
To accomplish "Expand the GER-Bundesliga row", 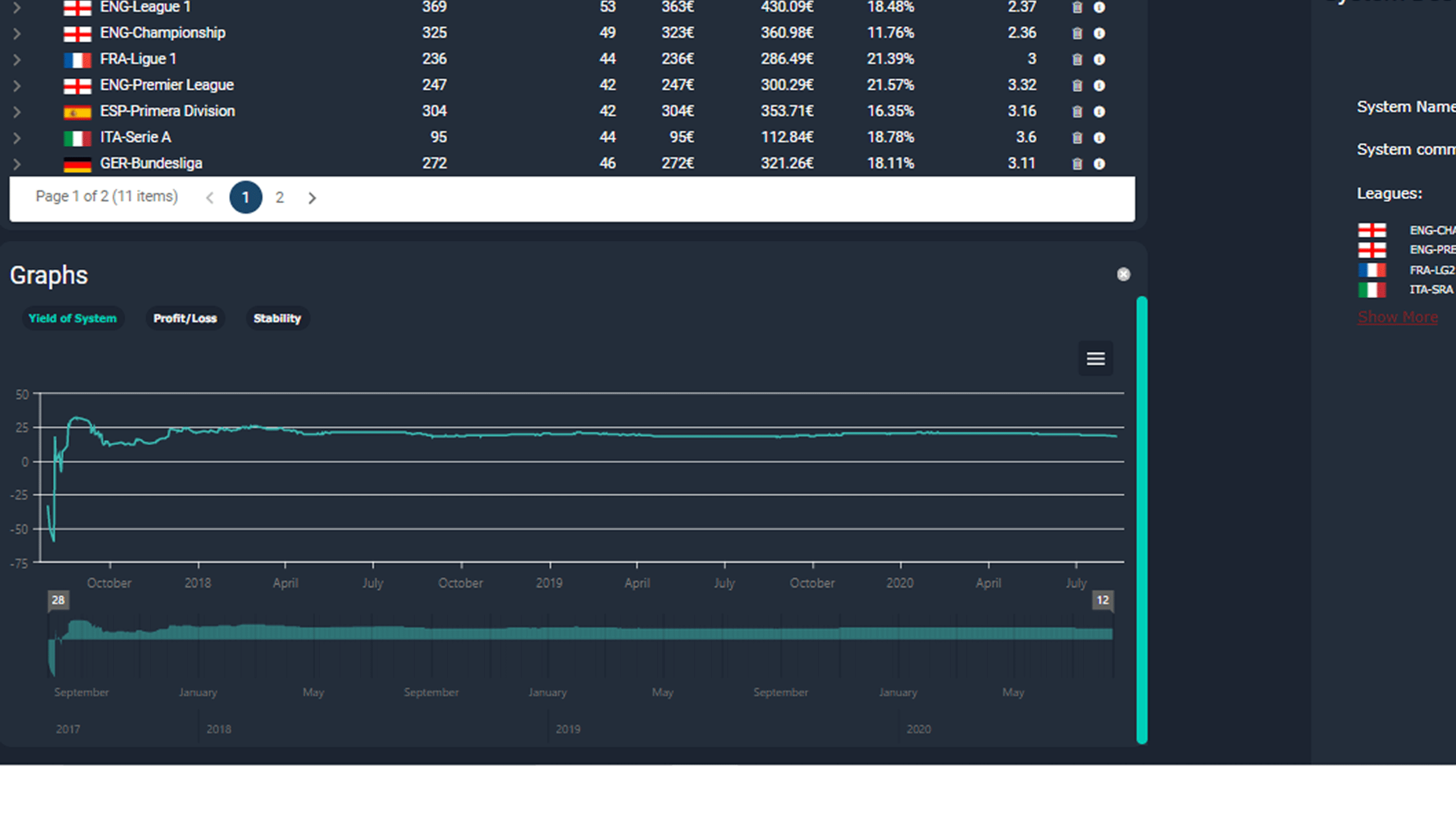I will (17, 163).
